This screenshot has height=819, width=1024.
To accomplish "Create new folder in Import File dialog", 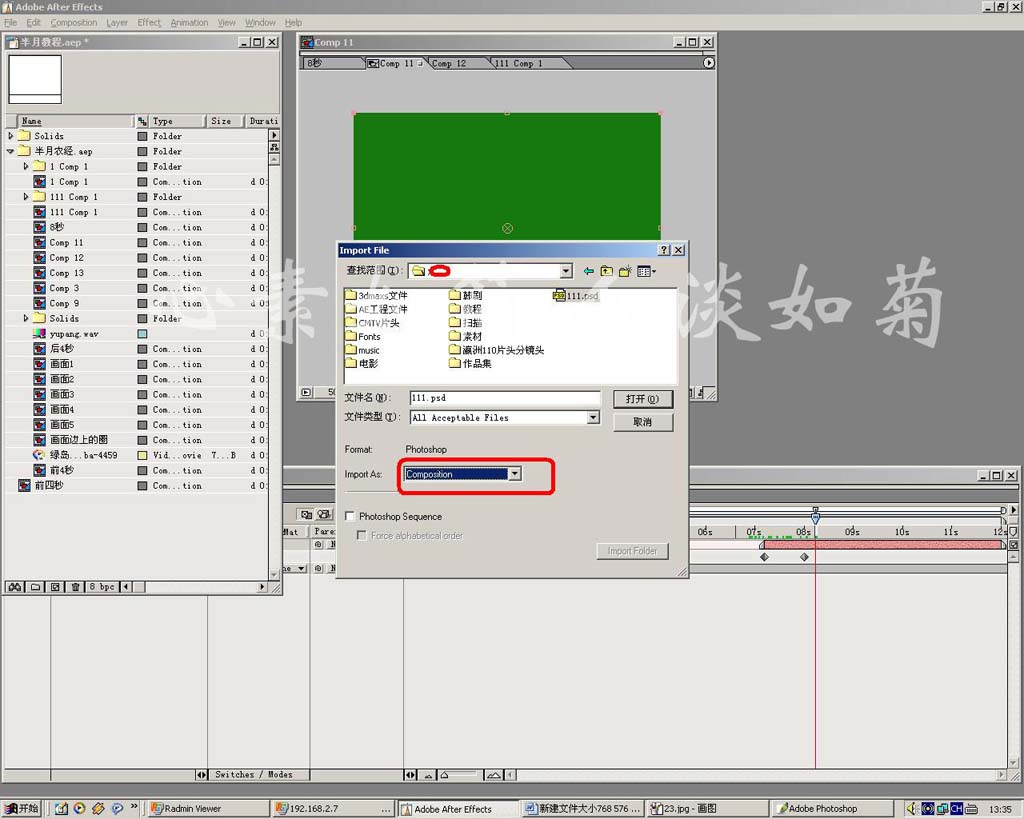I will 625,270.
